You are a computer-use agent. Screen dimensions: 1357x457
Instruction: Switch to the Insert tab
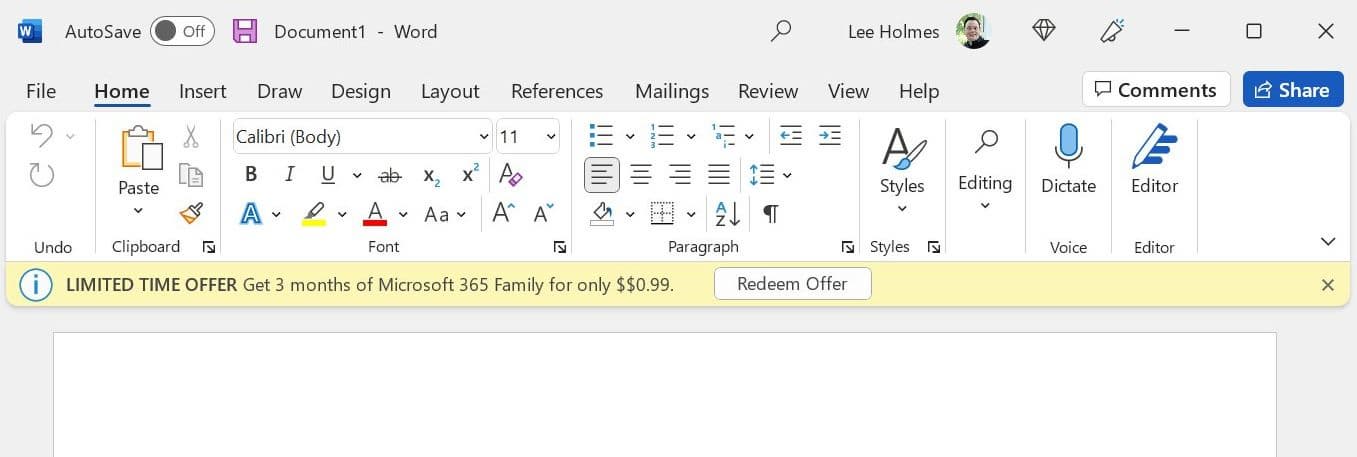tap(202, 91)
